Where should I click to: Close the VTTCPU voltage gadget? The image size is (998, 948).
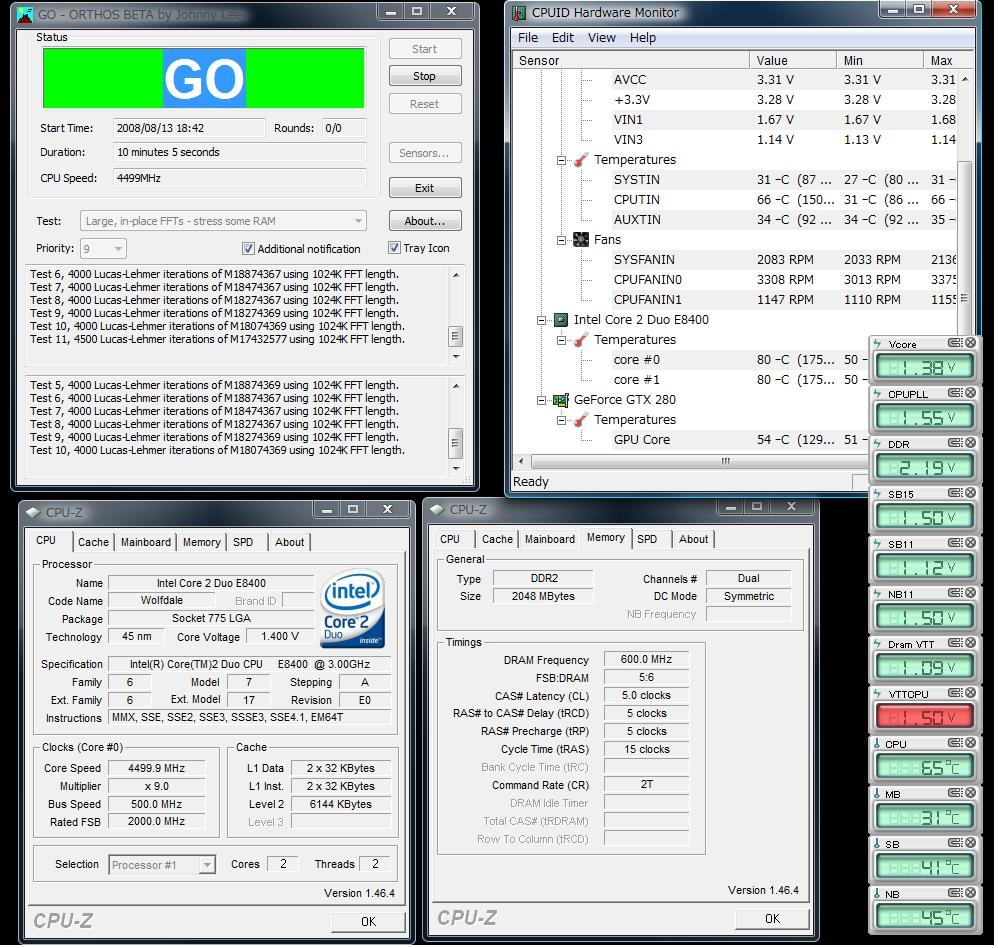970,694
